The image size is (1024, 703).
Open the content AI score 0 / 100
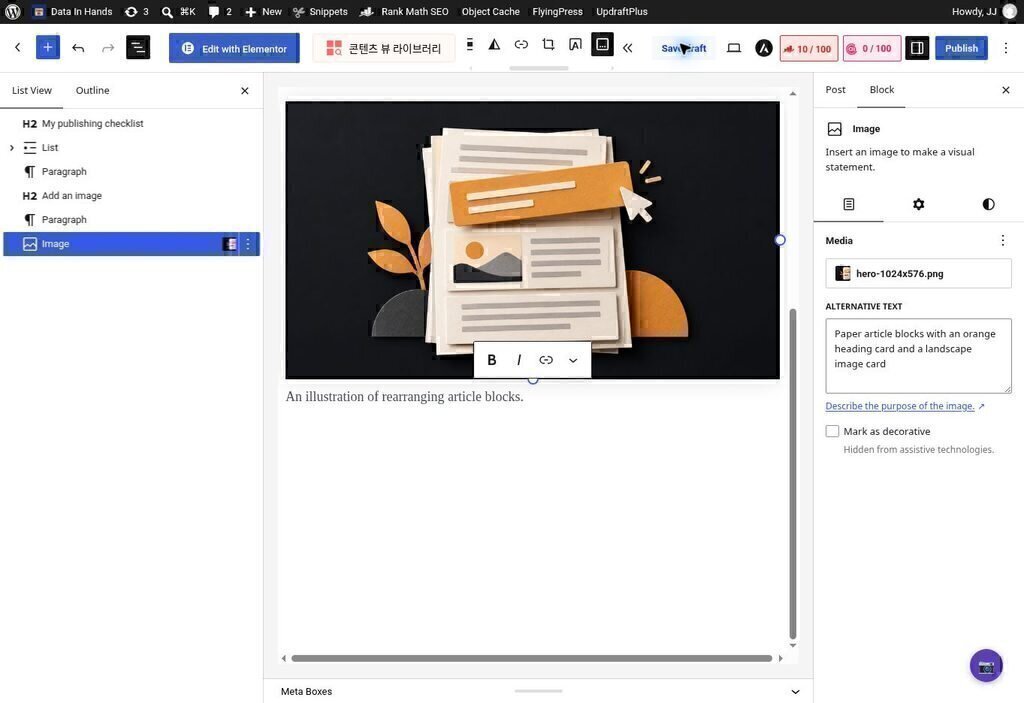point(872,48)
